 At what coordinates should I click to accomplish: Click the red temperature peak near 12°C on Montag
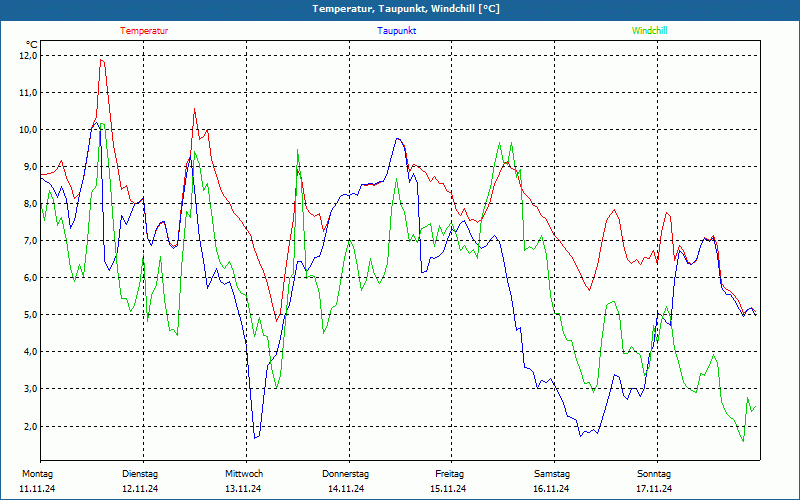click(102, 60)
